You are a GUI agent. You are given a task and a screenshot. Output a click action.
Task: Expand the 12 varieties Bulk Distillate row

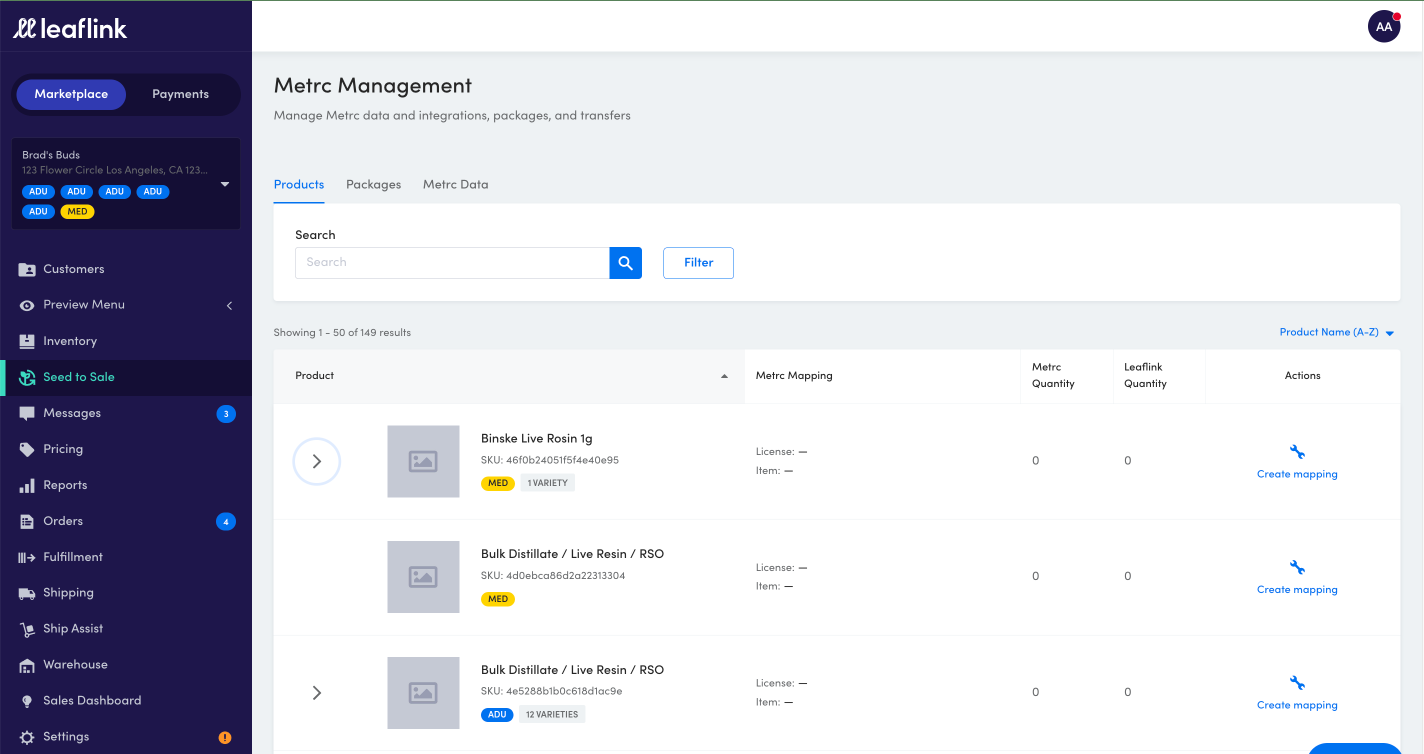point(317,692)
